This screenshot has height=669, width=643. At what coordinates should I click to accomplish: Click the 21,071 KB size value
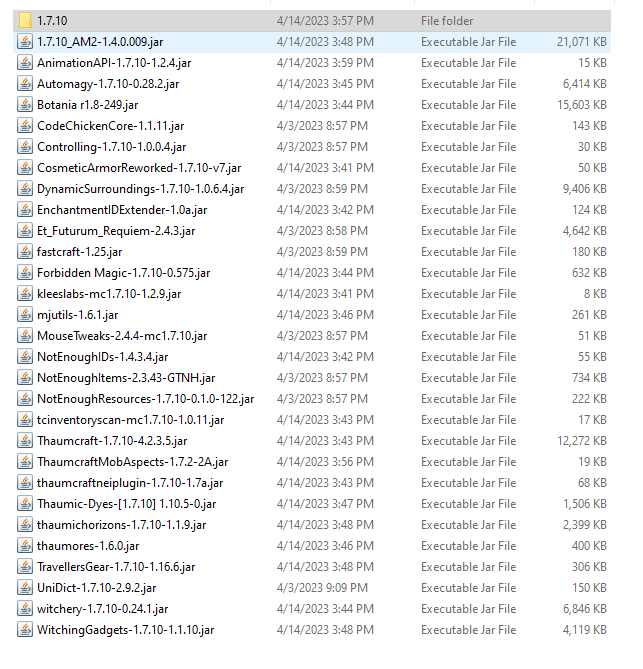pos(582,42)
